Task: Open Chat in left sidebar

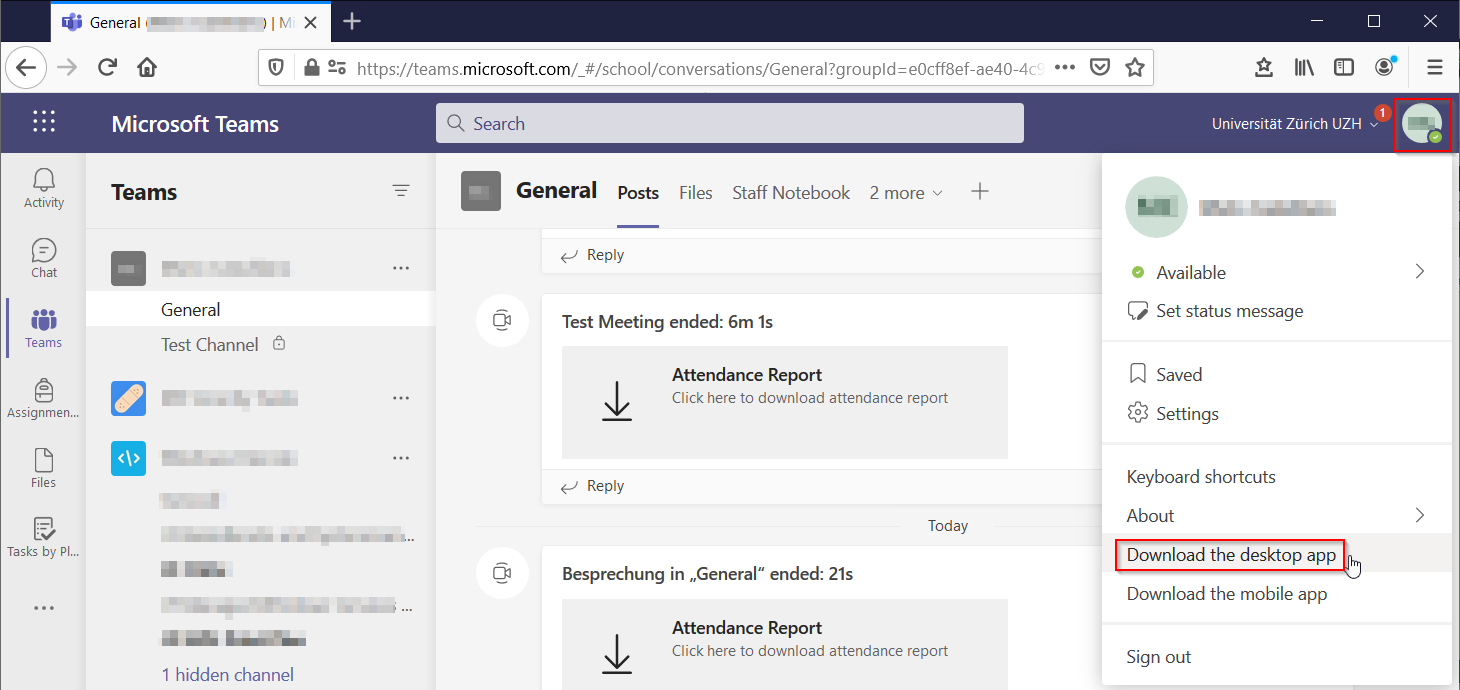Action: 43,258
